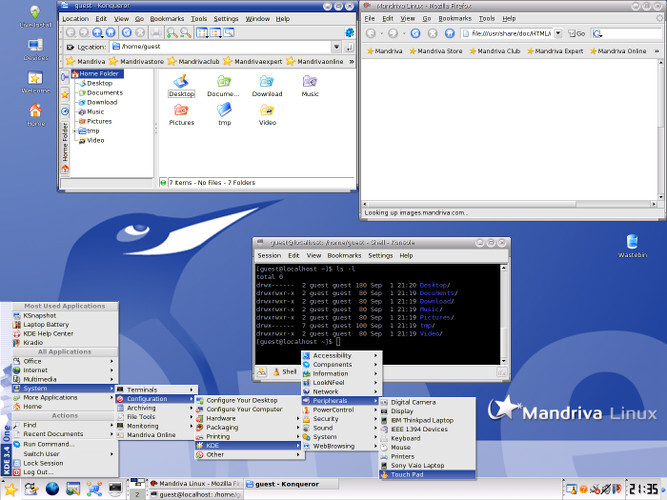Expand the Office submenu in K menu

[x=64, y=361]
